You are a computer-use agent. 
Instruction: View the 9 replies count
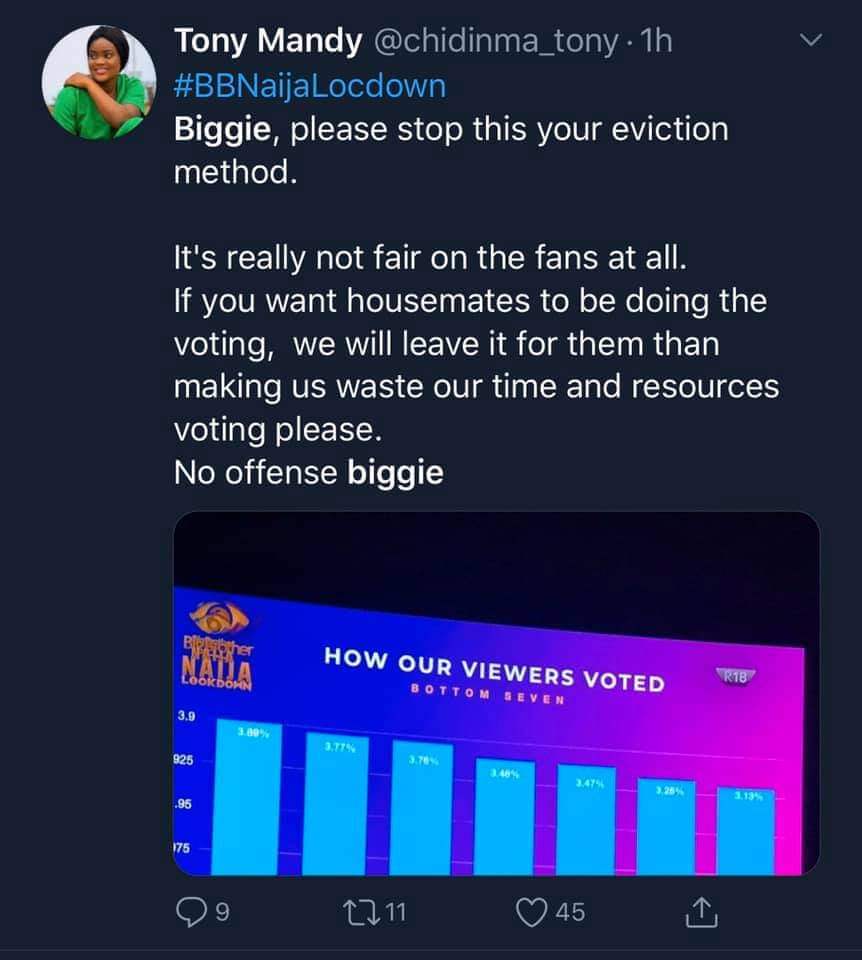tap(223, 912)
